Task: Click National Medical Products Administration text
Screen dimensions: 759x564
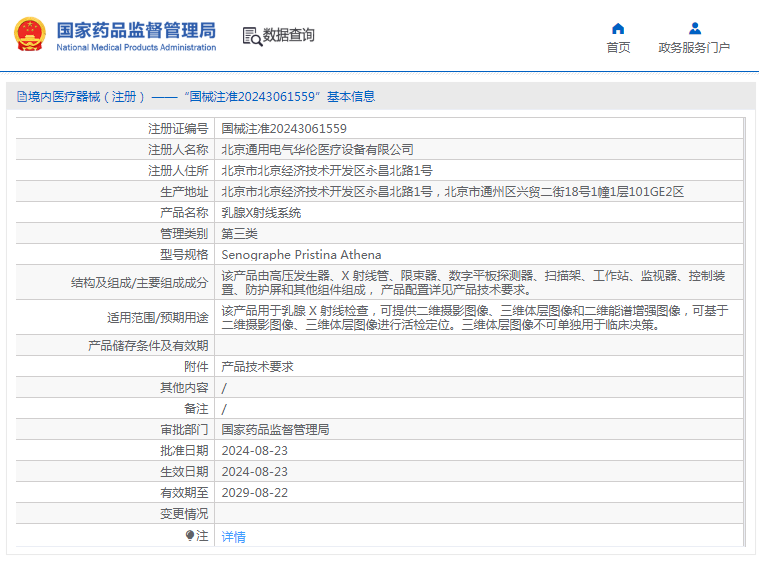Action: point(136,47)
